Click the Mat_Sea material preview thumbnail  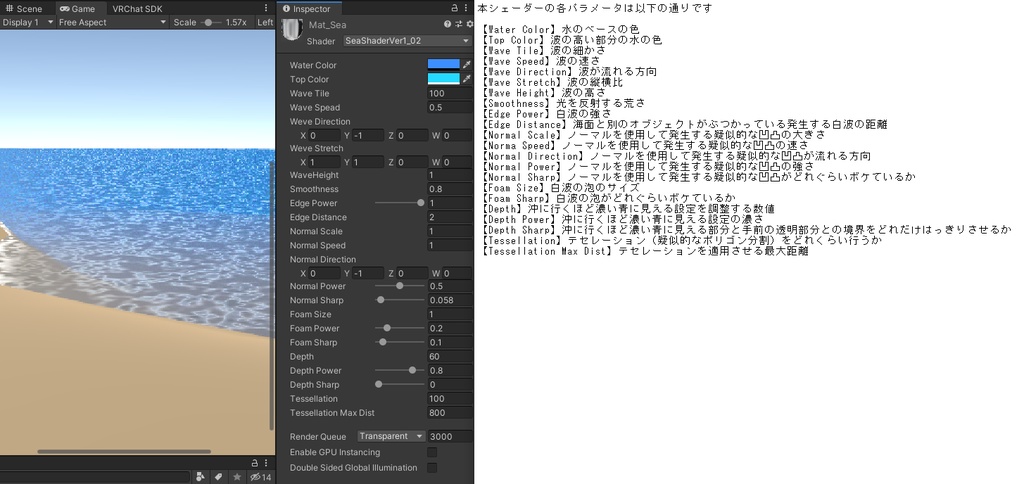(291, 30)
